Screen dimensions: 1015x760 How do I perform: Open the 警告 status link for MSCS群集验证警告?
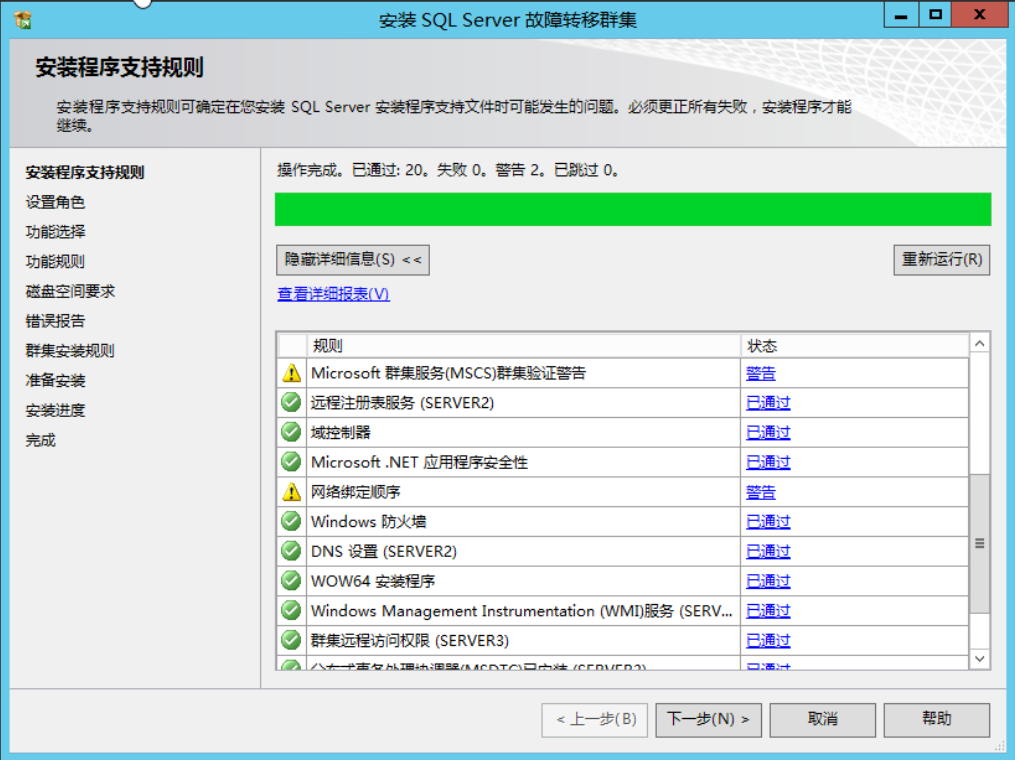(x=761, y=374)
